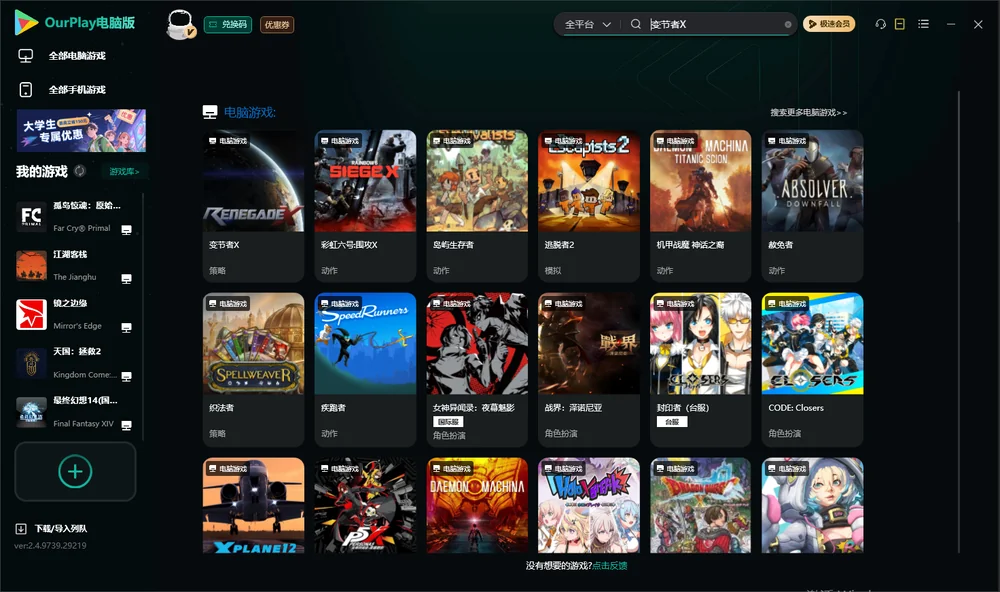Open the Spellweaver 织法者 game card

[x=253, y=369]
